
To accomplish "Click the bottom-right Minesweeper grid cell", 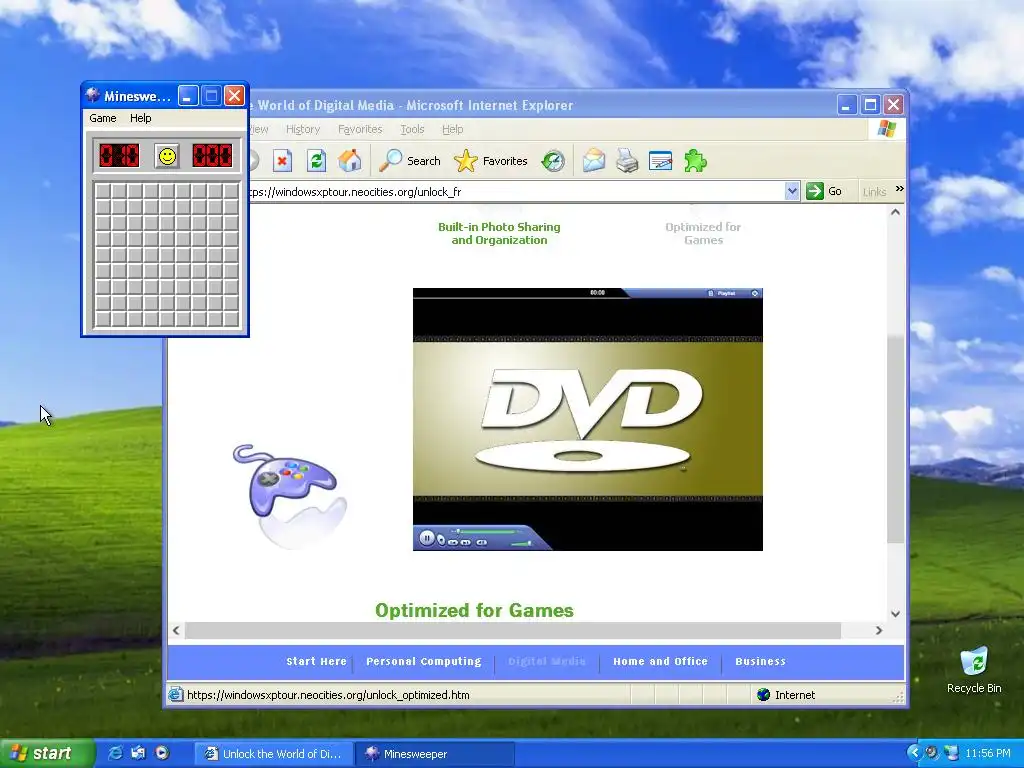I will 231,319.
